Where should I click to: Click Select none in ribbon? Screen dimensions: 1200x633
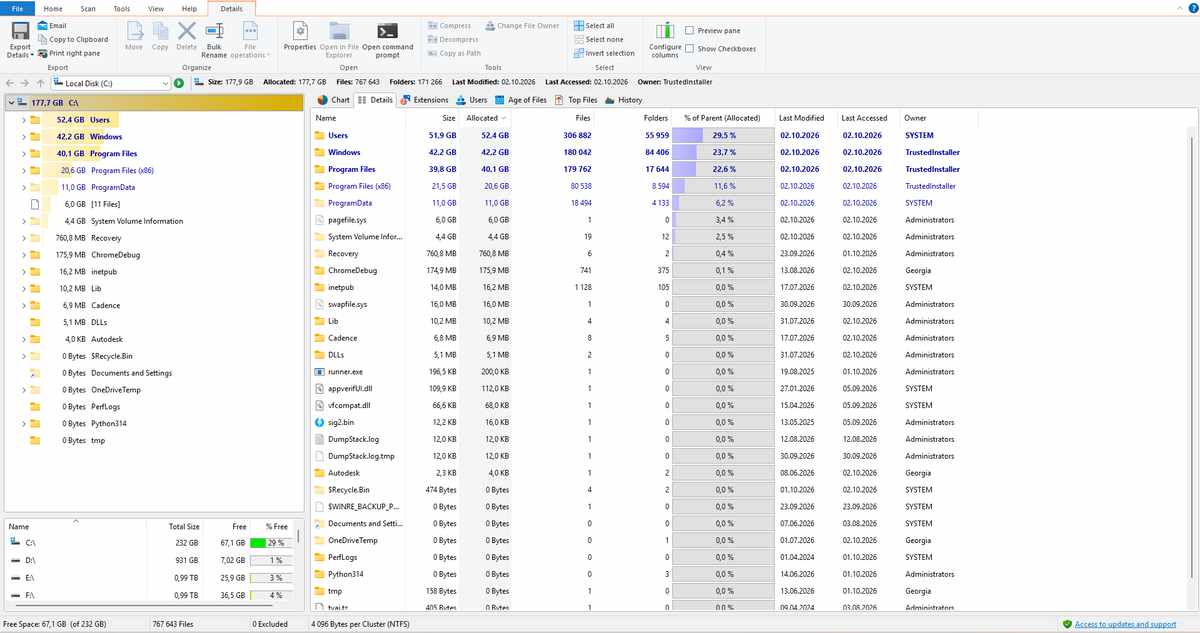point(598,39)
